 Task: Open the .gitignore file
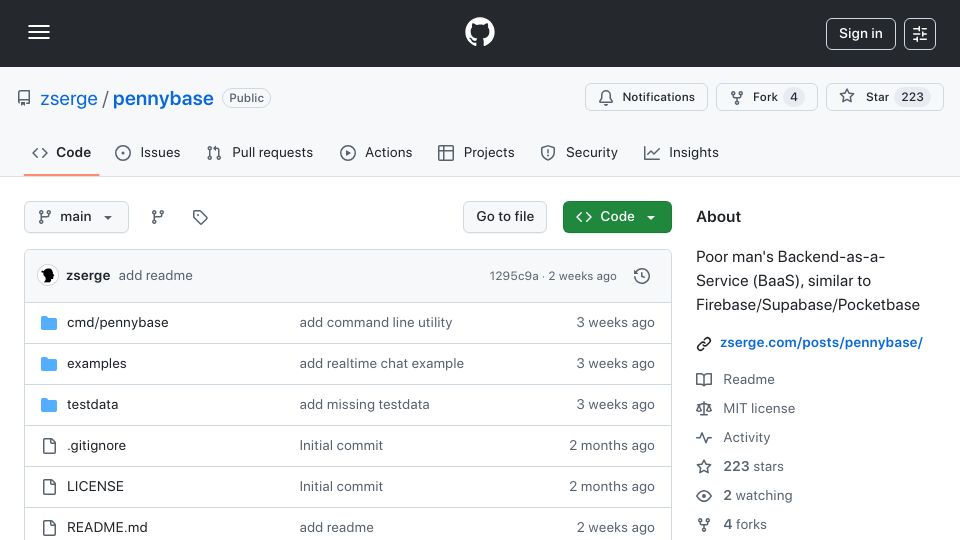click(x=96, y=446)
